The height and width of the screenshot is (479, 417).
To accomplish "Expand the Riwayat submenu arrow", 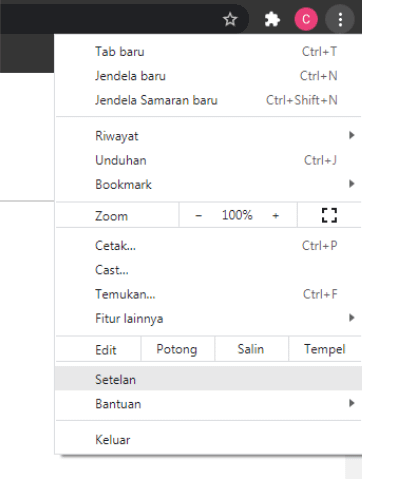I will pyautogui.click(x=351, y=135).
